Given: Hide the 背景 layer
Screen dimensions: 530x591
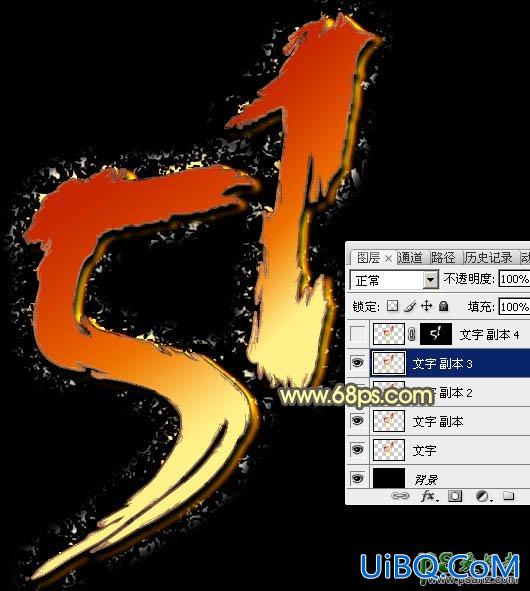Looking at the screenshot, I should coord(358,478).
